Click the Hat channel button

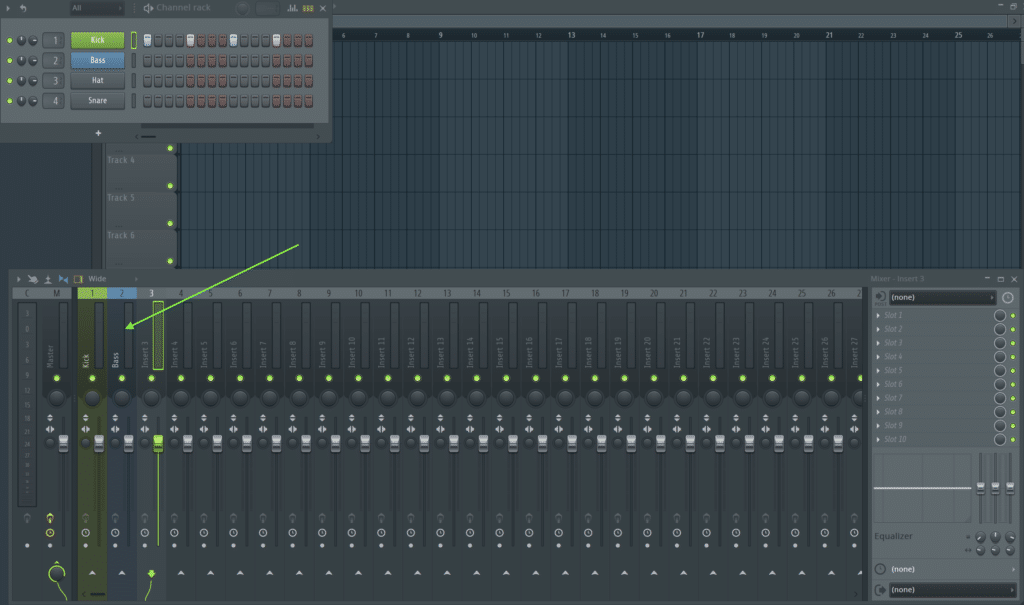pyautogui.click(x=97, y=80)
